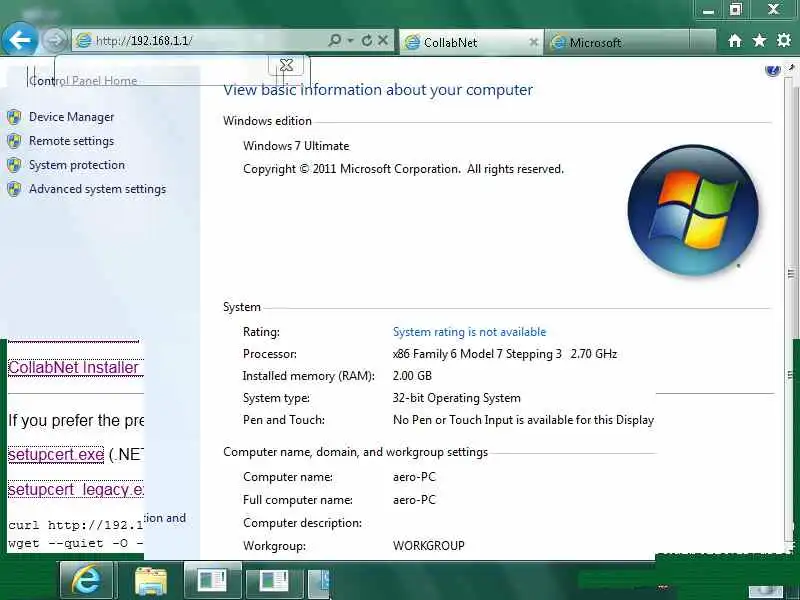This screenshot has width=800, height=600.
Task: Stop loading with the X next to refresh
Action: pyautogui.click(x=383, y=40)
